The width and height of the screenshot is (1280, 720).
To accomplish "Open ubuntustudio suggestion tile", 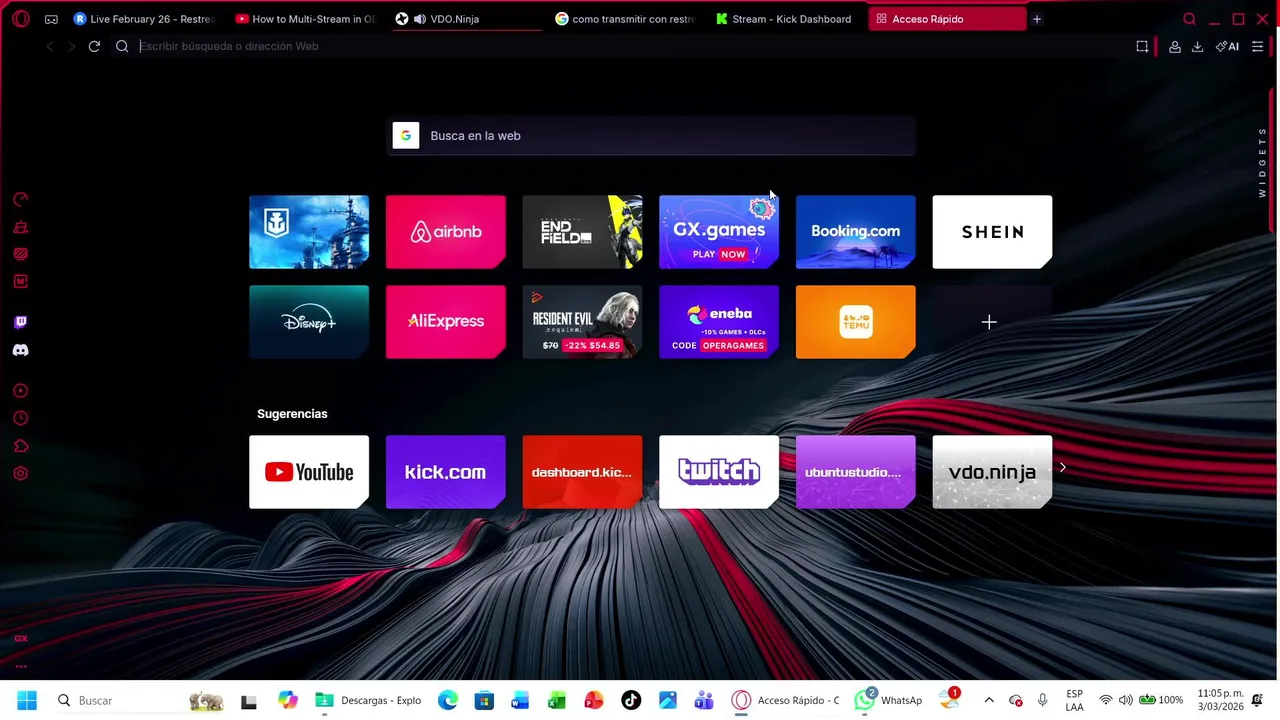I will click(x=855, y=472).
